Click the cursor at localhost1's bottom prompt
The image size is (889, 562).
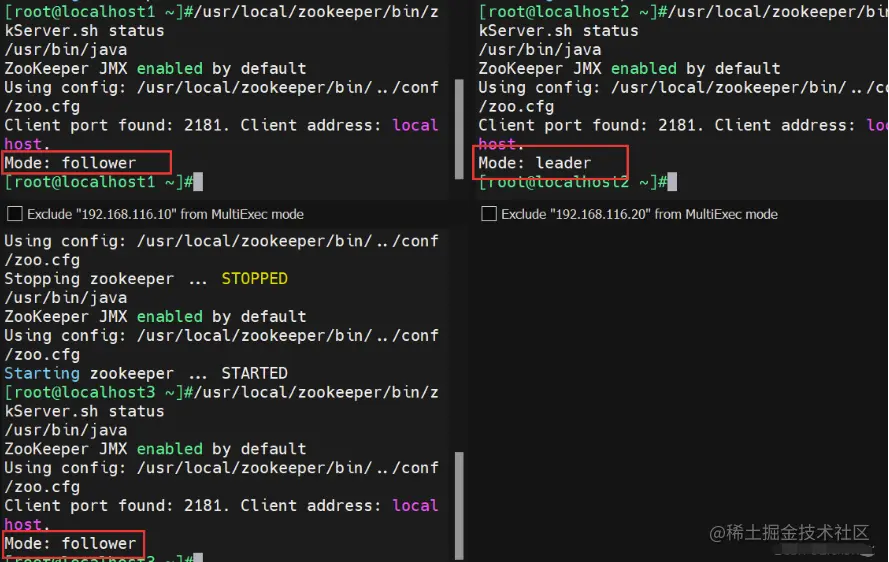pos(198,182)
